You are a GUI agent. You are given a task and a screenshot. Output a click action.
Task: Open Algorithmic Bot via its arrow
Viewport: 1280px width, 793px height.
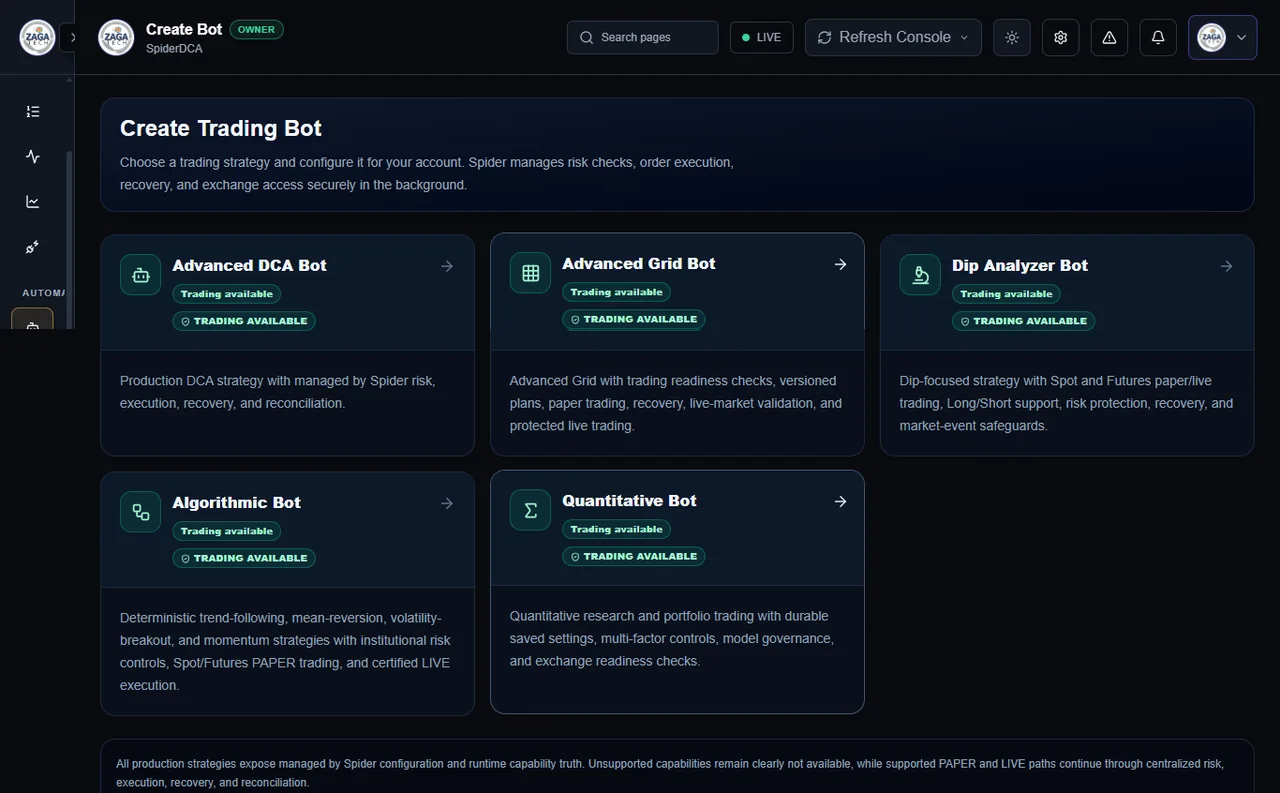point(447,503)
